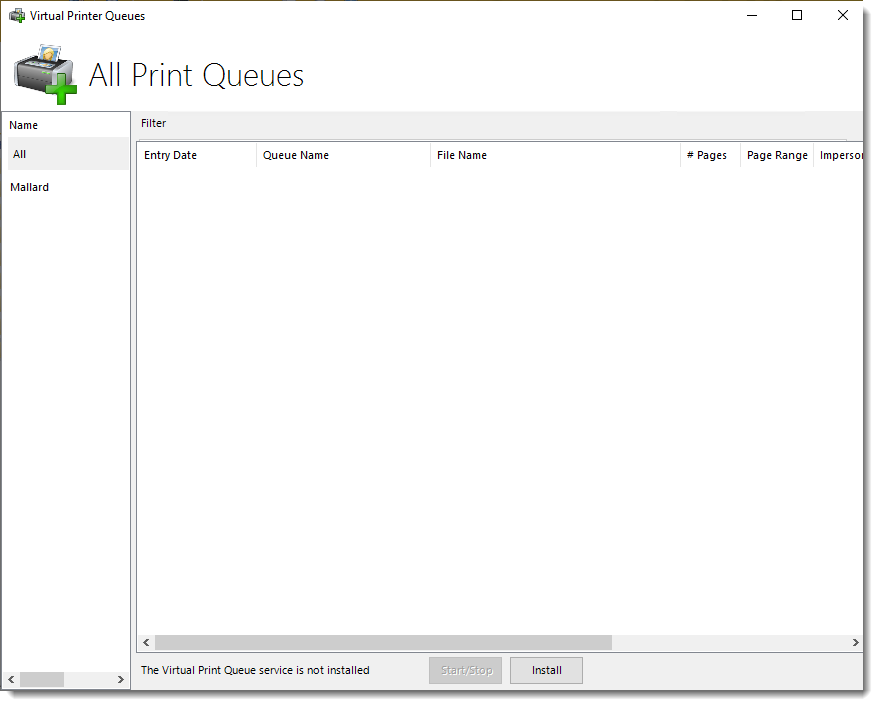Click the Virtual Printer Queues title bar icon
The height and width of the screenshot is (706, 878).
coord(16,15)
